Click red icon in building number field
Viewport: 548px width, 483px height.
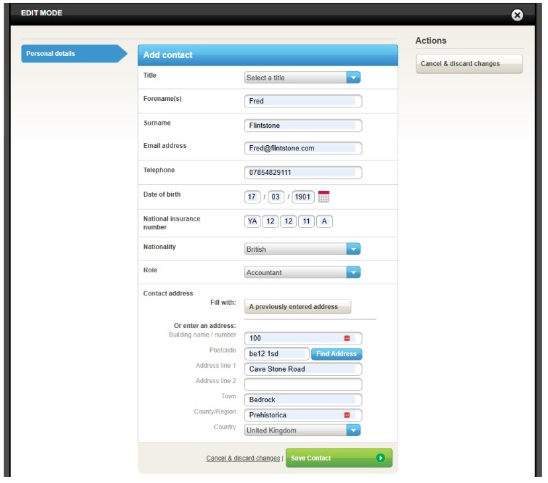pos(347,338)
